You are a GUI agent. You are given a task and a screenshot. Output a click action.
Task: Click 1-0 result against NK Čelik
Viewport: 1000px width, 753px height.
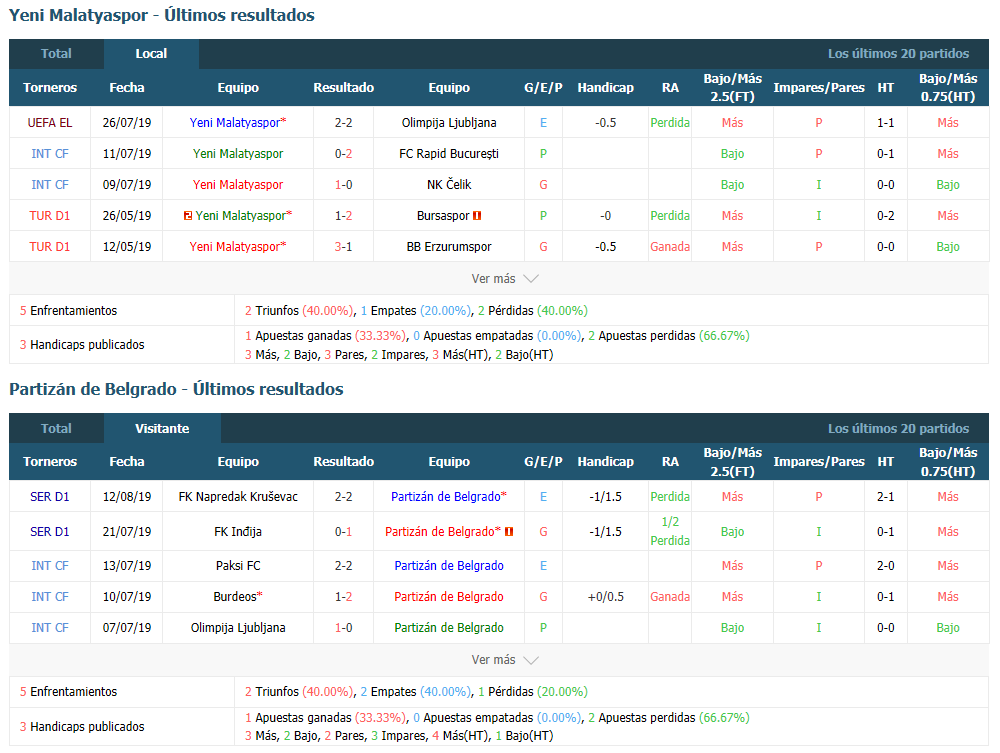coord(344,185)
